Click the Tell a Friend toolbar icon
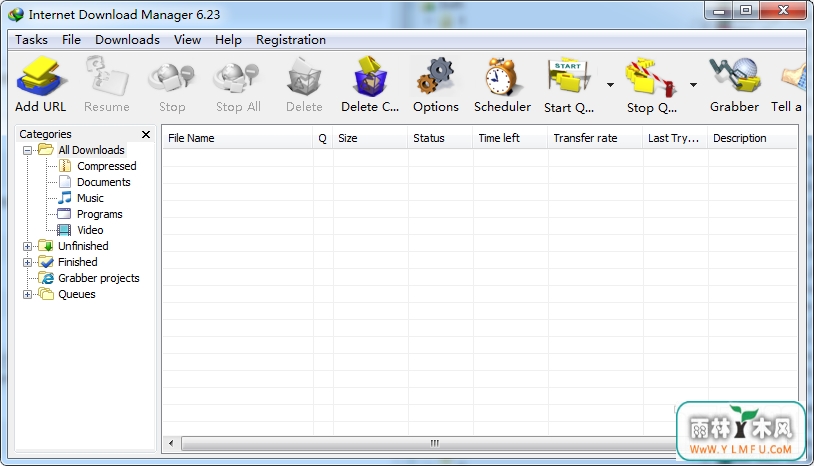 [793, 78]
